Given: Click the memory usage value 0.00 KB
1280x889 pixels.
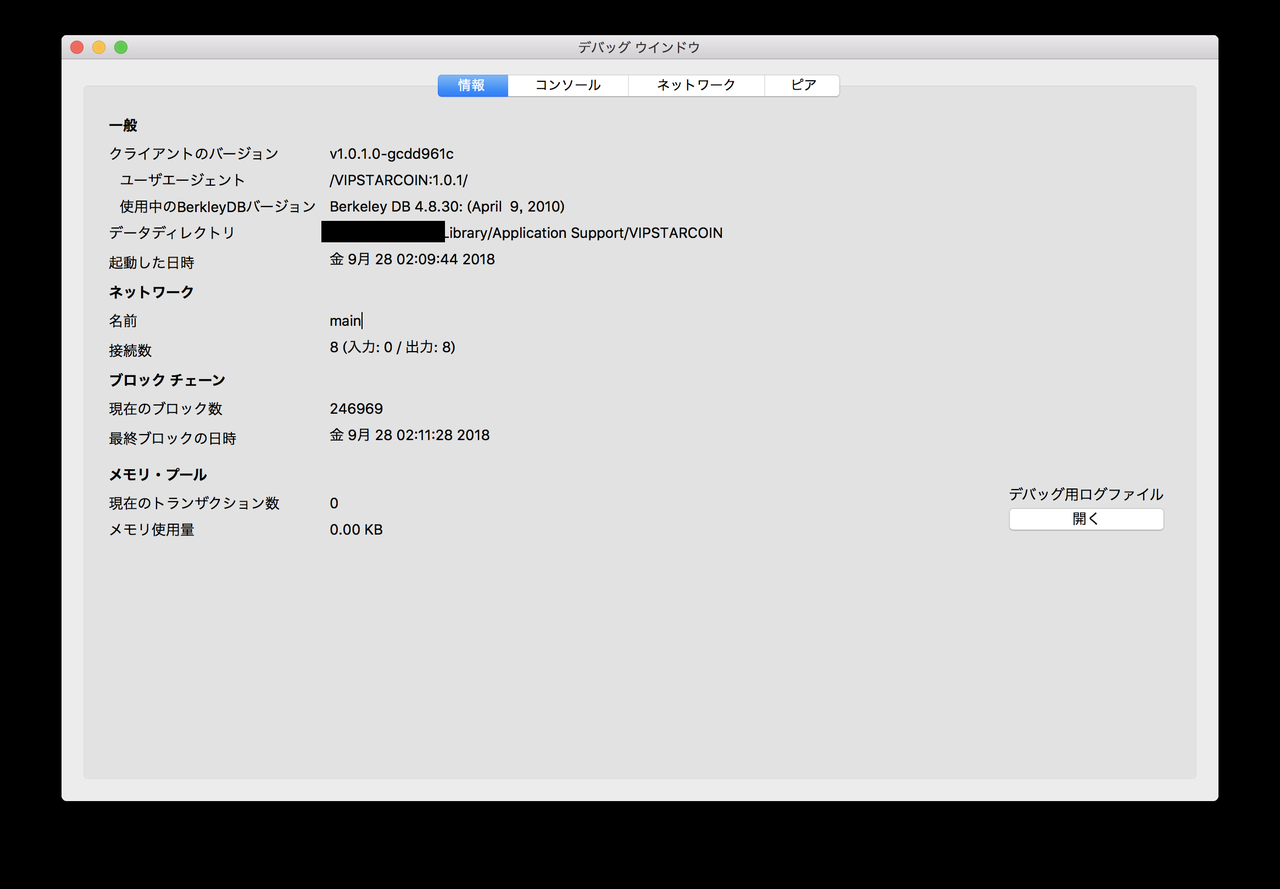Looking at the screenshot, I should (356, 530).
